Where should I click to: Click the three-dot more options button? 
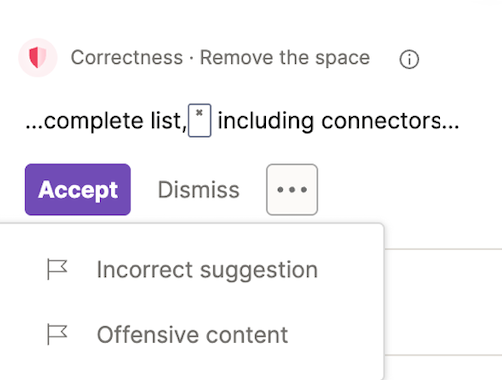pyautogui.click(x=292, y=189)
